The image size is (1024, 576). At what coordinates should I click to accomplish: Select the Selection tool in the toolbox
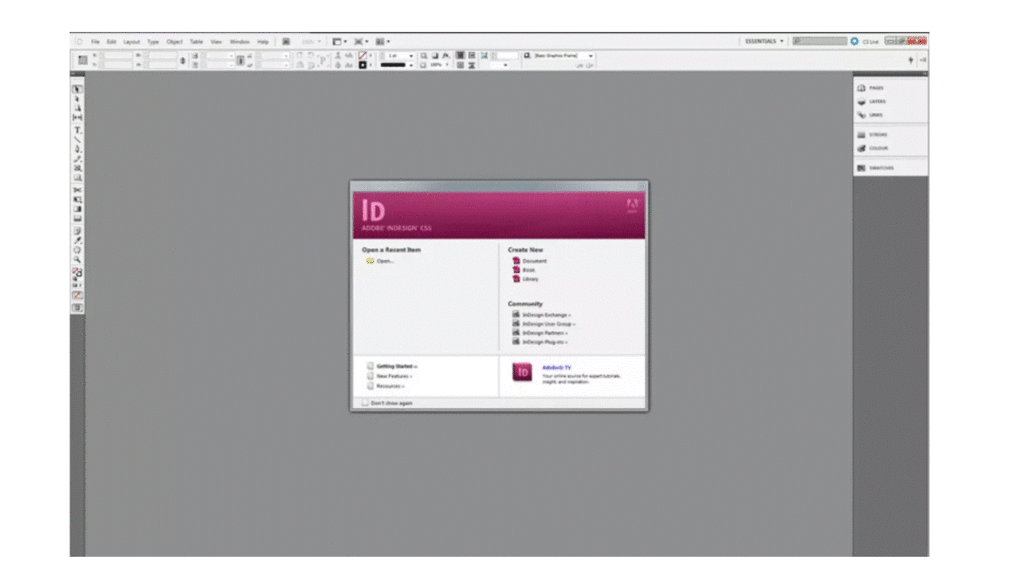click(x=77, y=89)
